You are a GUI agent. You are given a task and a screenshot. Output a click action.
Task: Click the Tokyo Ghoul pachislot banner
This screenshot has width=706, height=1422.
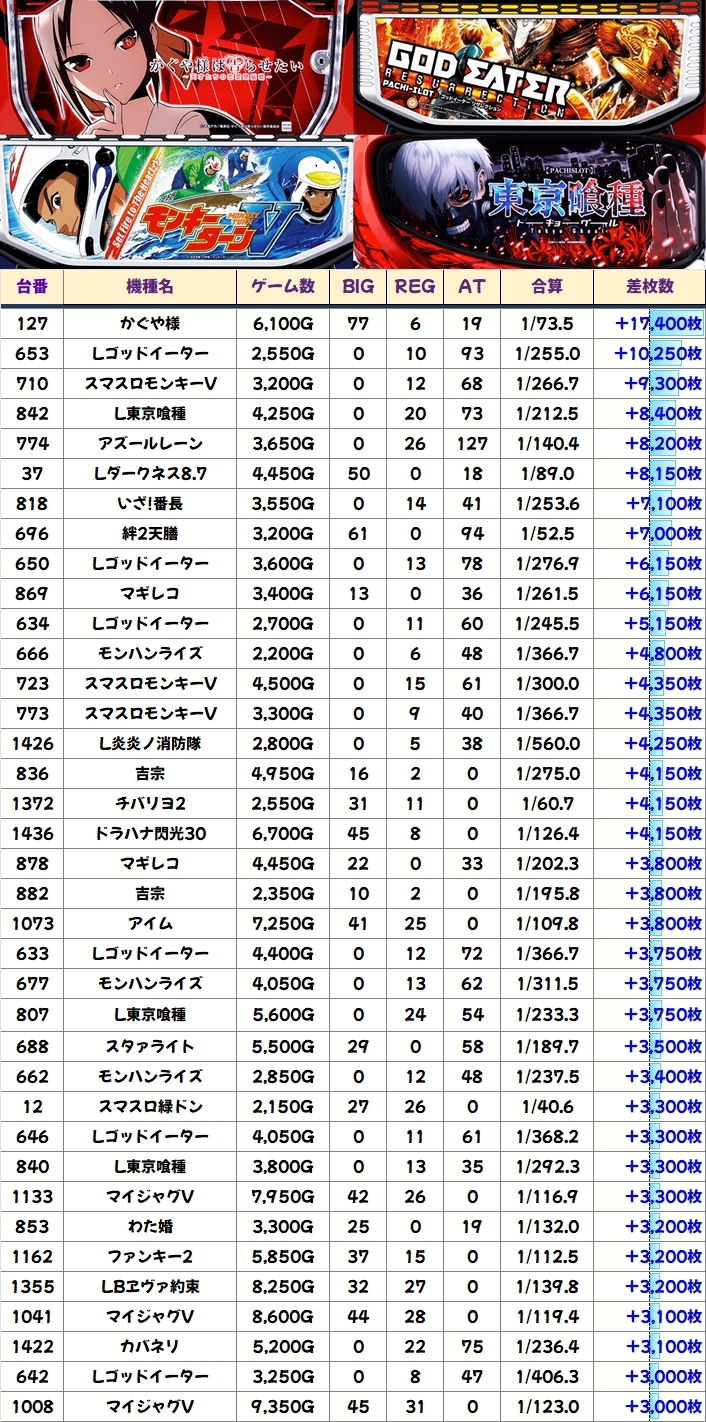click(530, 203)
